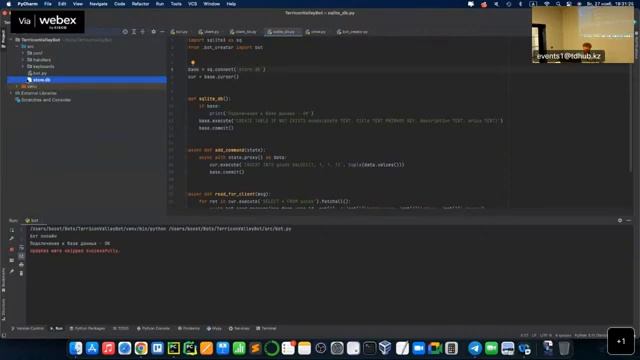Image resolution: width=640 pixels, height=360 pixels.
Task: Open Trash from the Dock
Action: 564,348
